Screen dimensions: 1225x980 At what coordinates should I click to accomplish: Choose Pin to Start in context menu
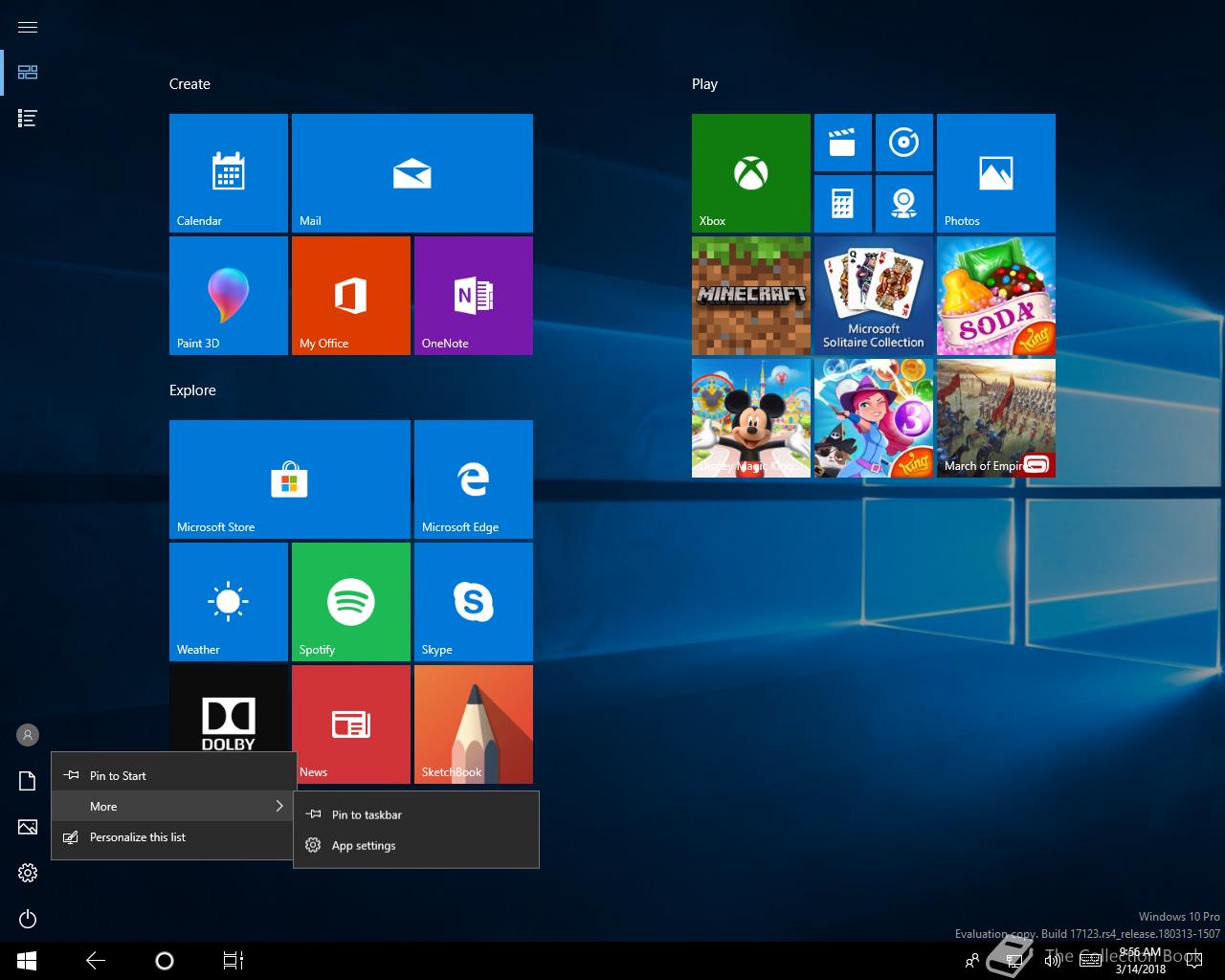pos(173,775)
